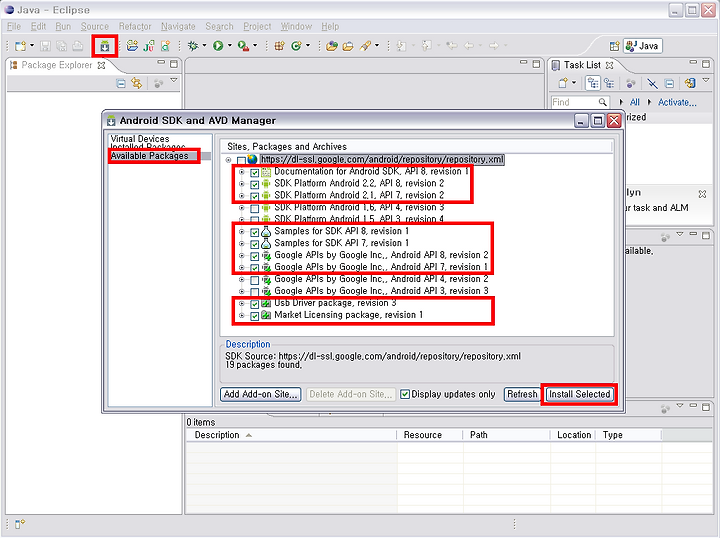Uncheck Samples for SDK API 8 checkbox
This screenshot has height=538, width=720.
point(254,232)
